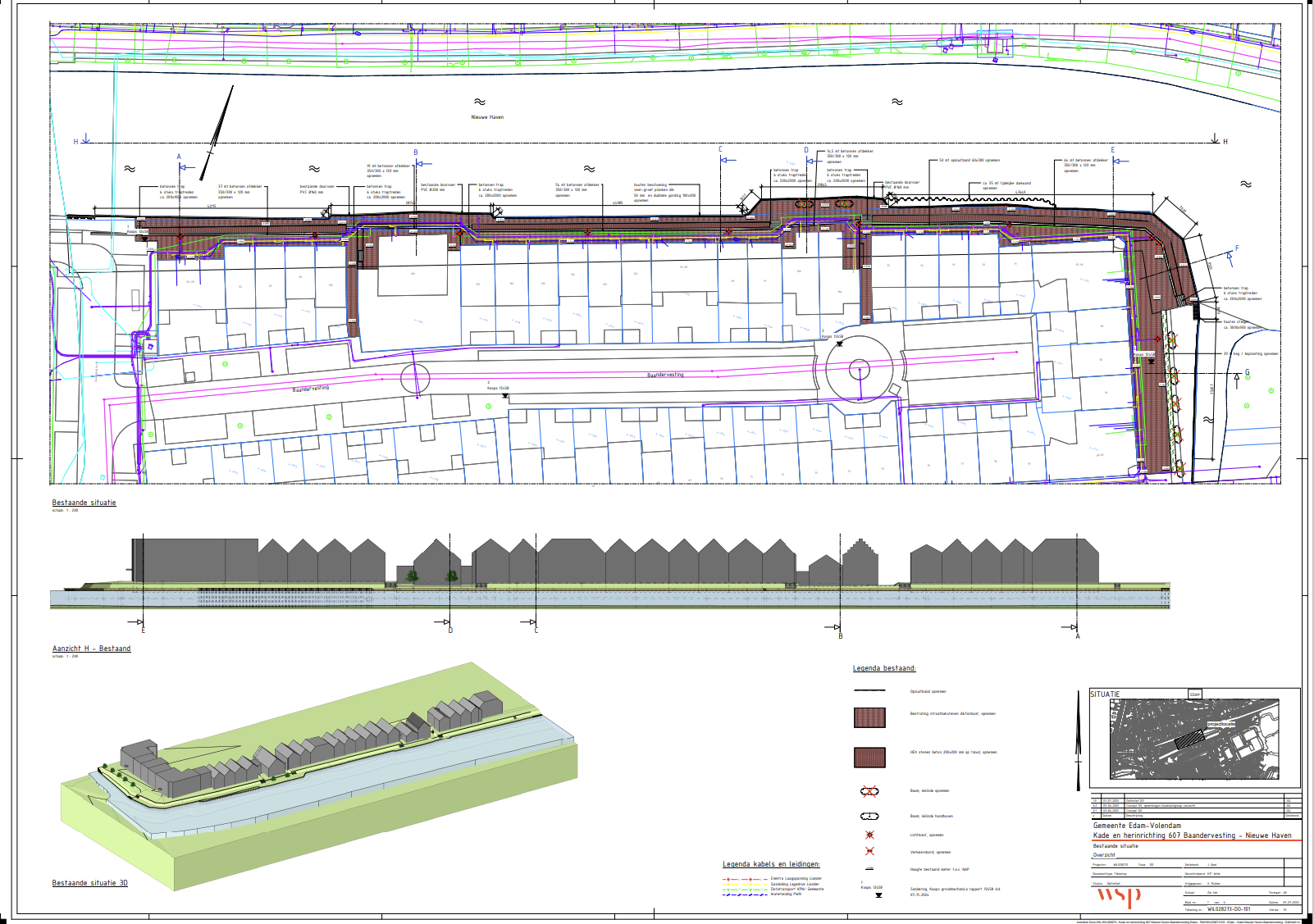Screen dimensions: 1314x924
Task: Click the 'Overzicht' text in title block
Action: point(1104,854)
